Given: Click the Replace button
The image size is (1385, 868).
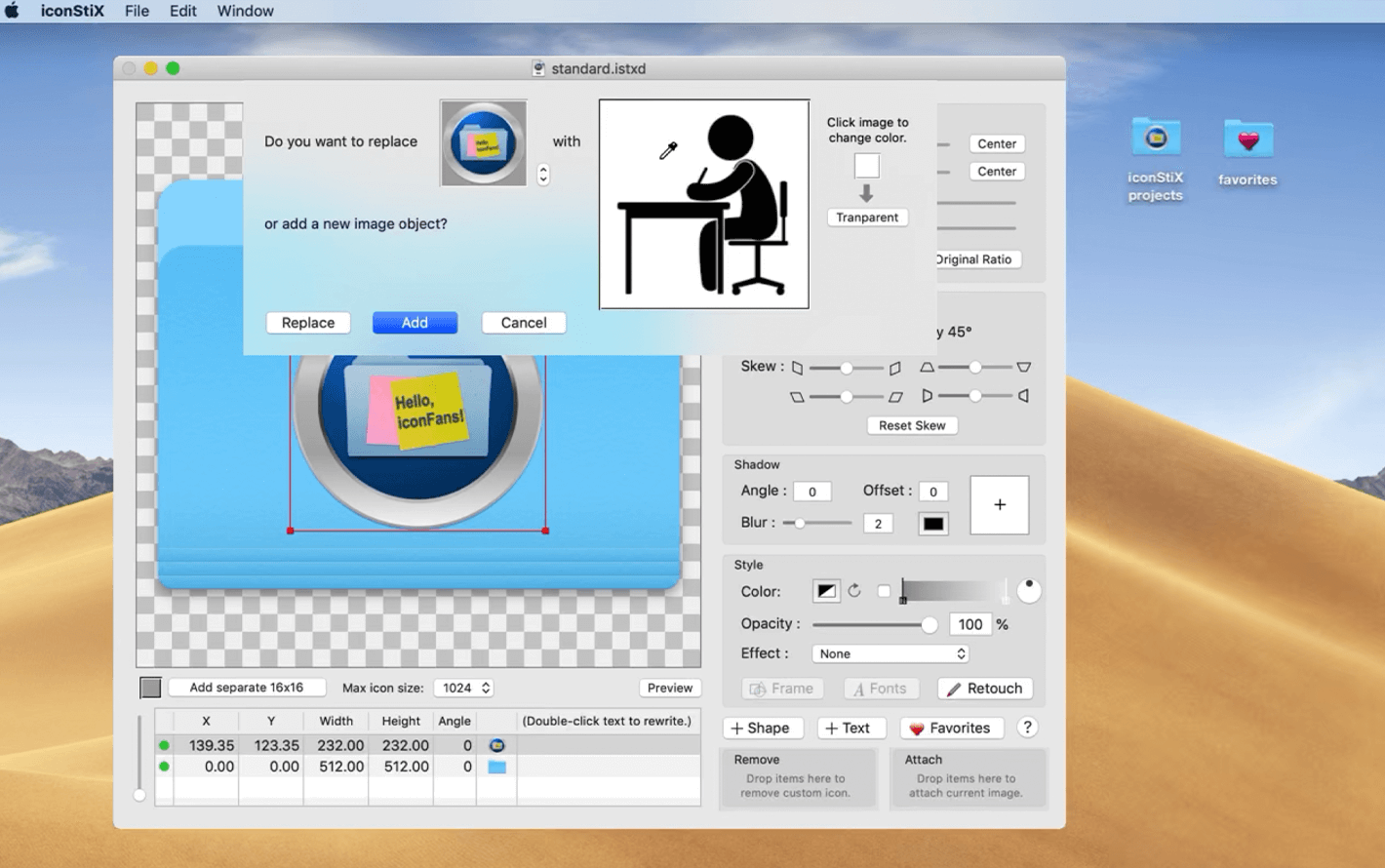Looking at the screenshot, I should point(308,323).
